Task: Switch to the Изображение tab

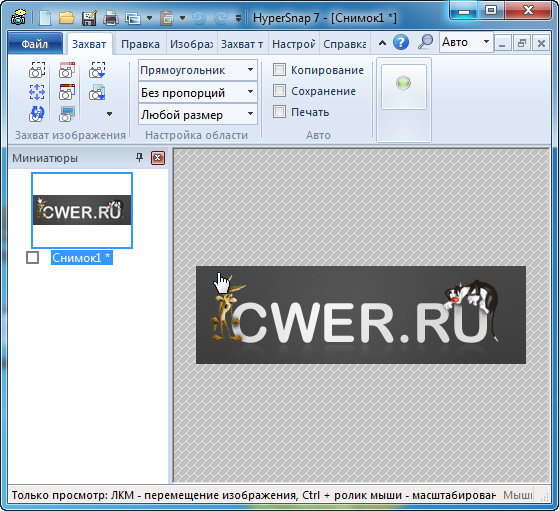Action: click(x=191, y=44)
